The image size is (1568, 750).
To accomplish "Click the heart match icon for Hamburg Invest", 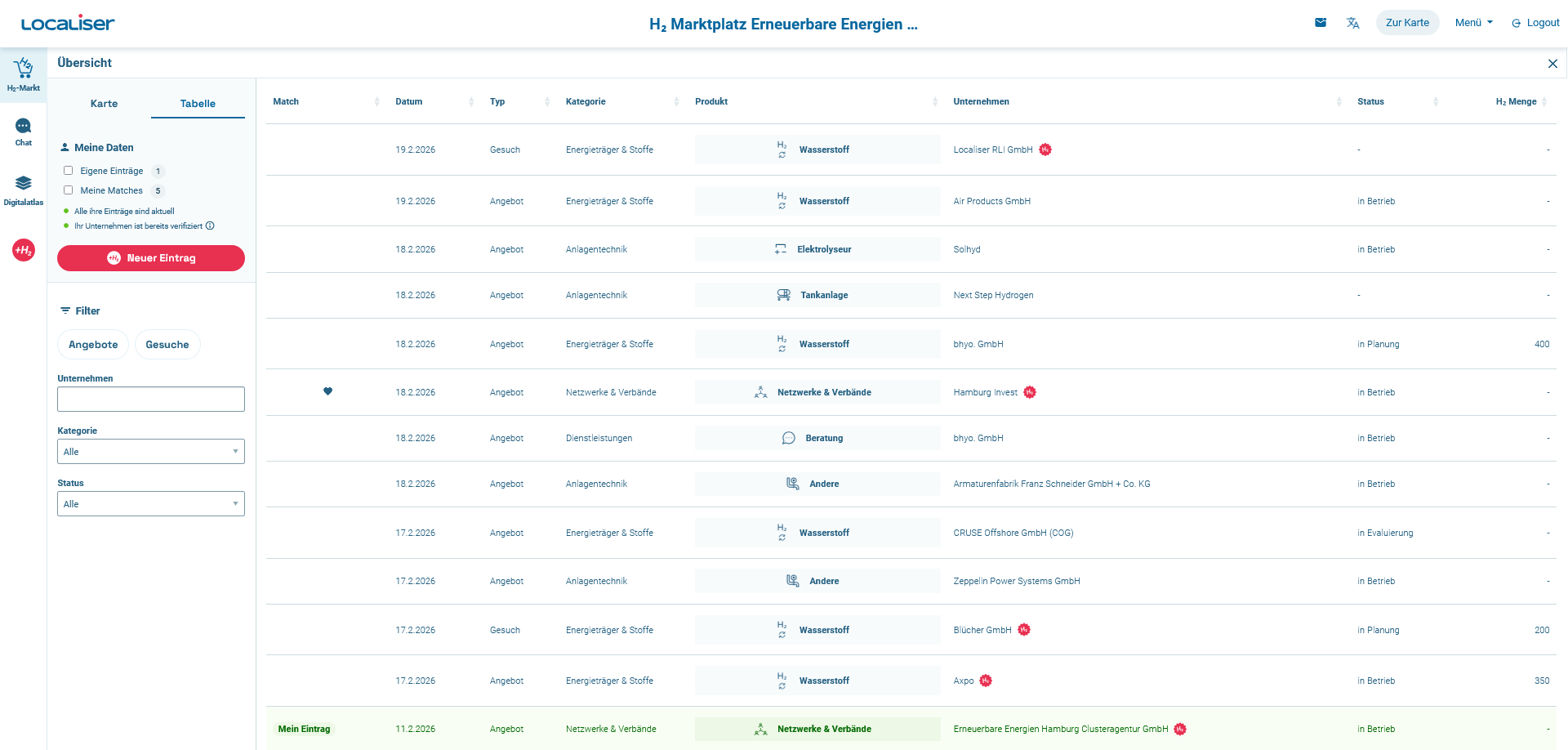I will 327,391.
